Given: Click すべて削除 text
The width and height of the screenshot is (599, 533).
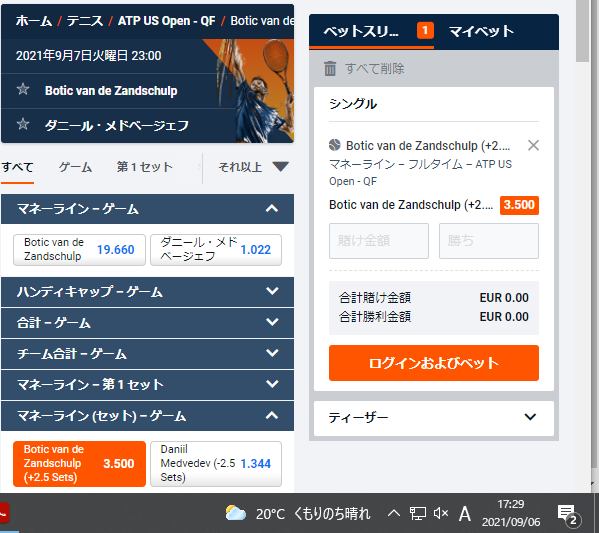Looking at the screenshot, I should 375,69.
